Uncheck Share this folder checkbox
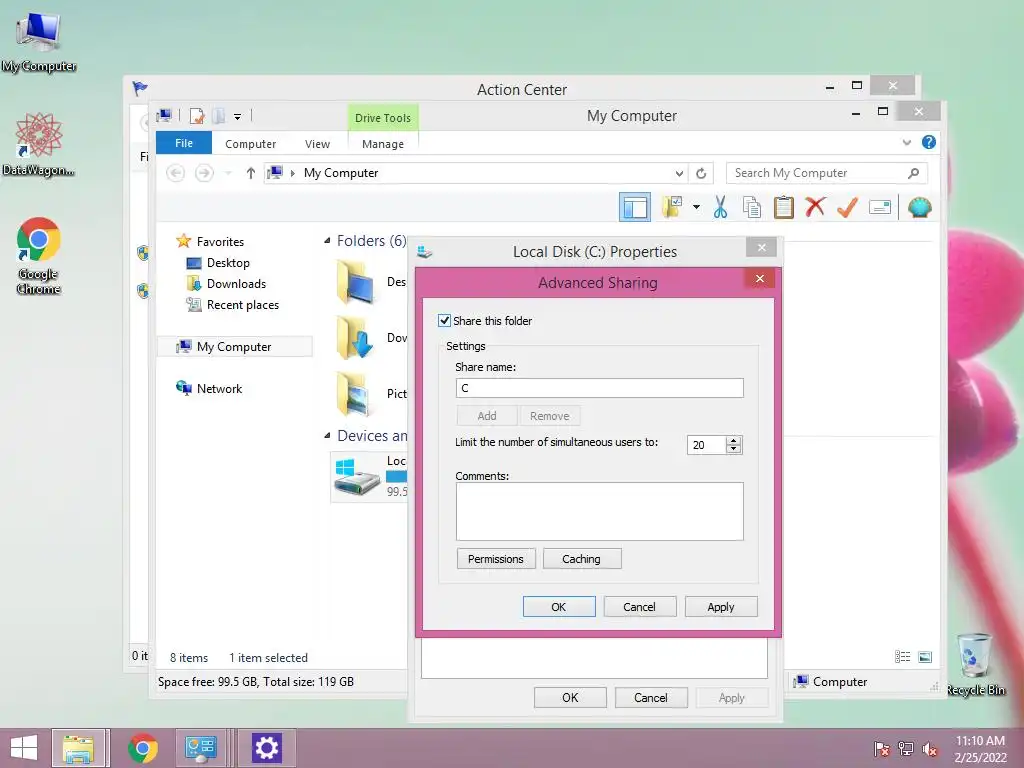 coord(444,321)
